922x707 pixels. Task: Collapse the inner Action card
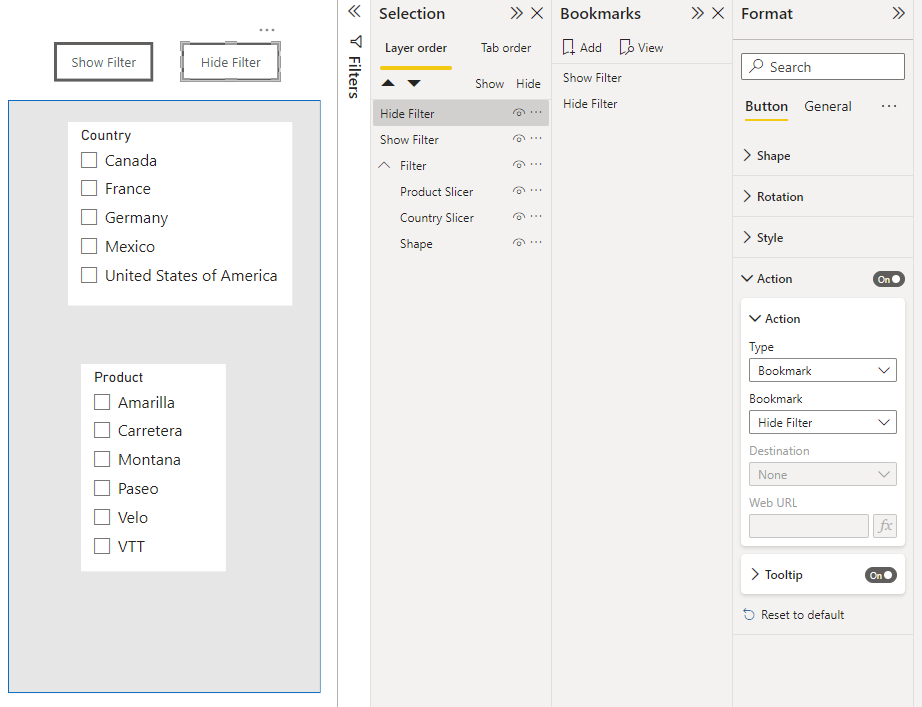(755, 318)
